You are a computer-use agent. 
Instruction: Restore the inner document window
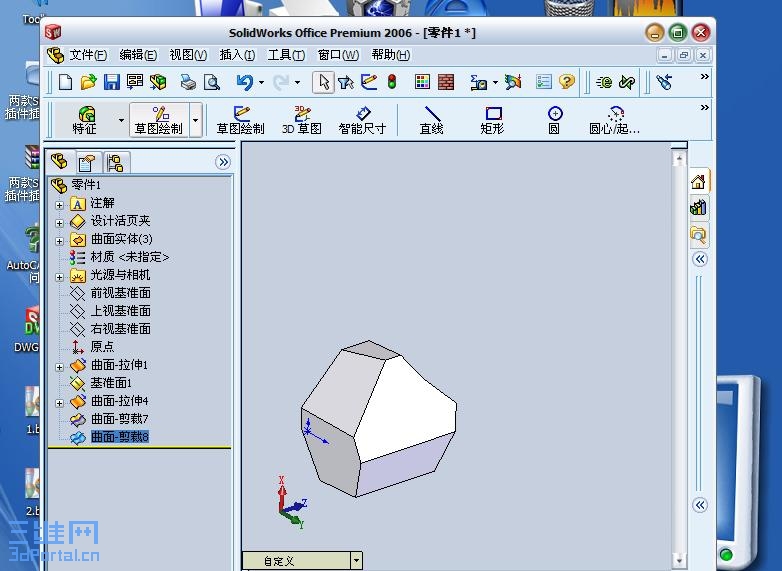683,55
